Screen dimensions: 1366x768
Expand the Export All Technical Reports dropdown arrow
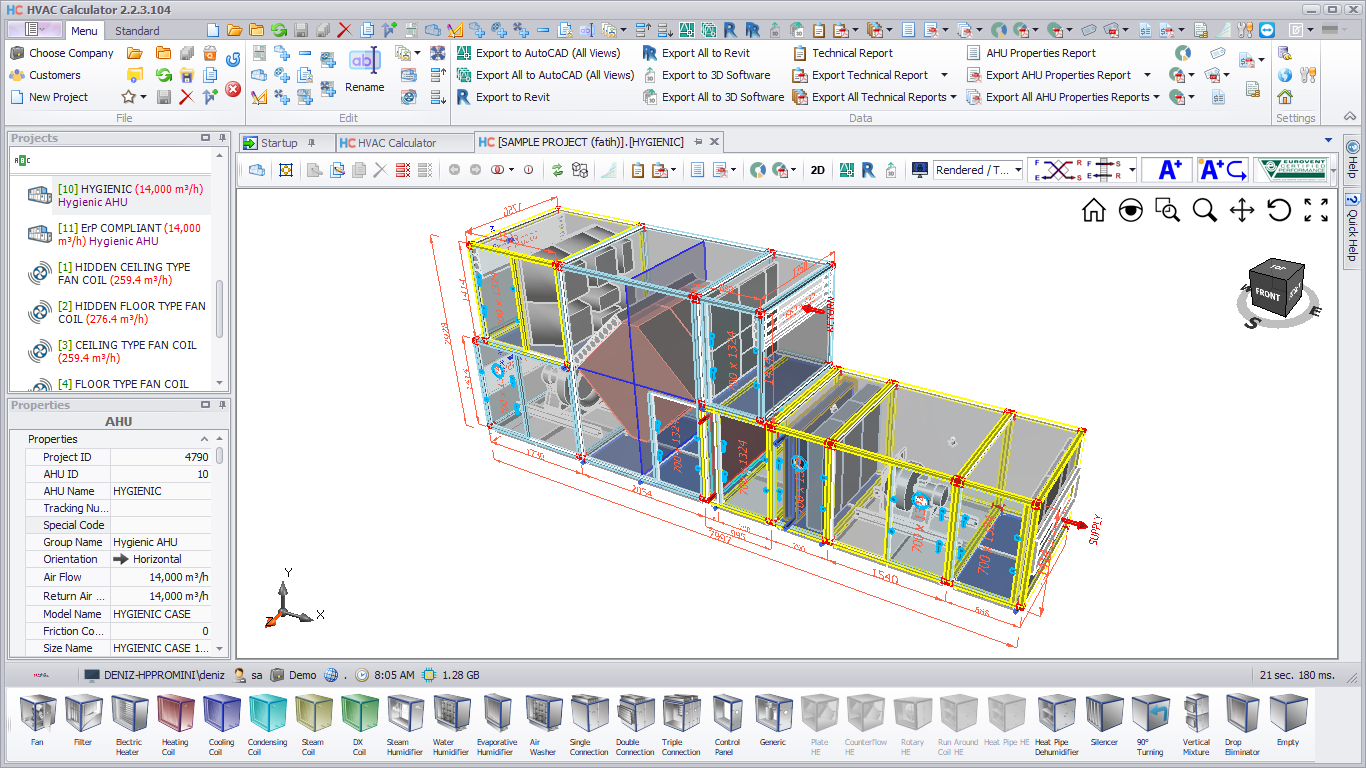(x=953, y=97)
